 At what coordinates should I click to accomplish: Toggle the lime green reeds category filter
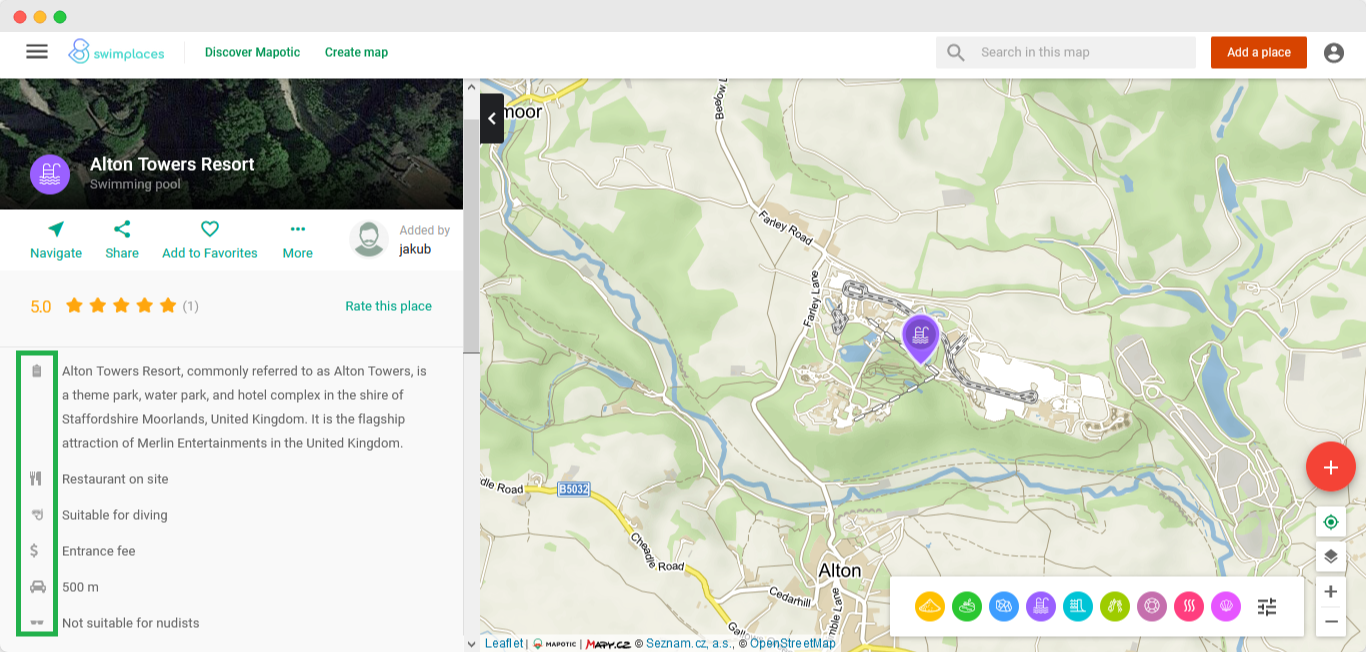tap(1115, 606)
